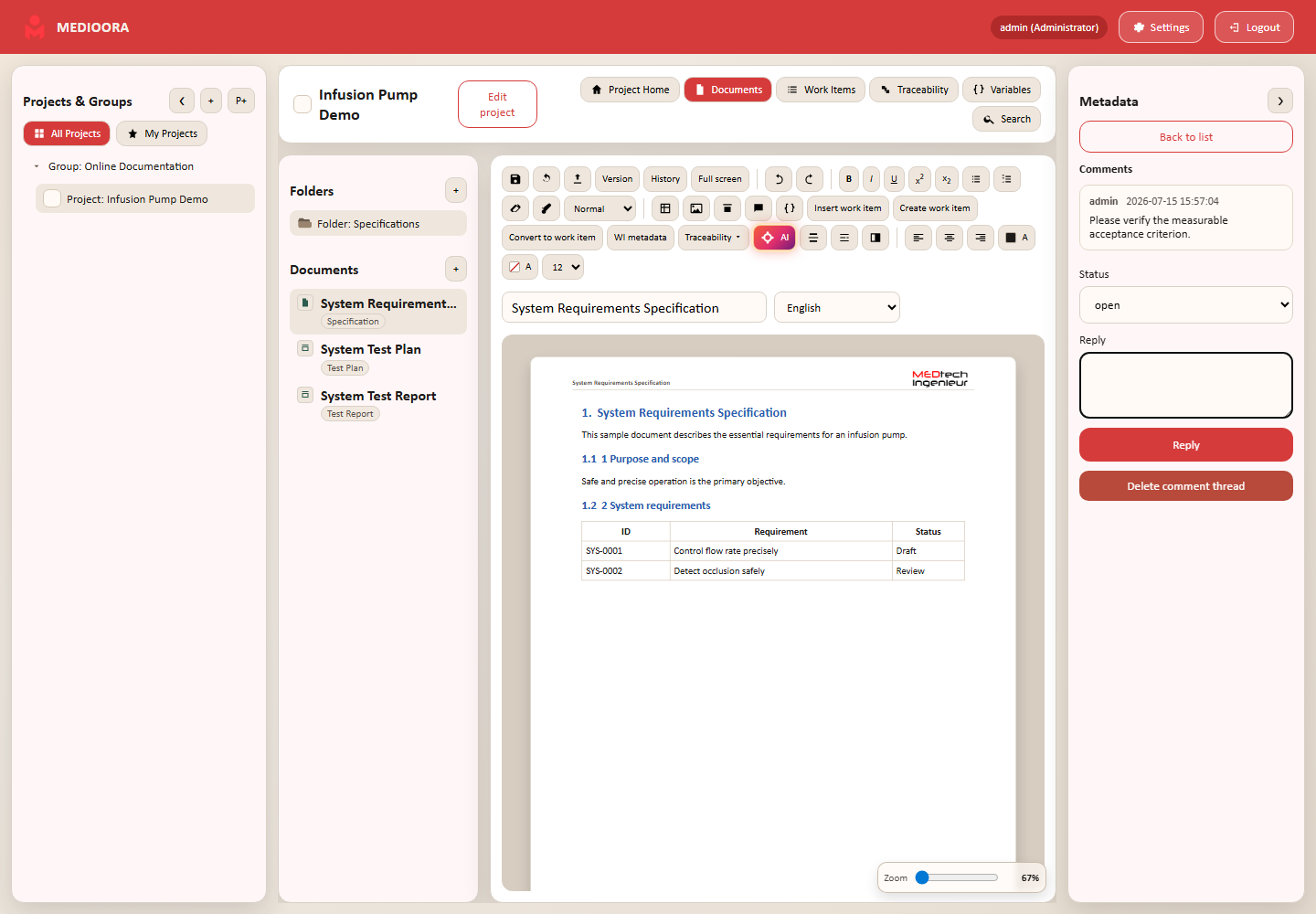1316x914 pixels.
Task: Select the format brush tool
Action: tap(547, 208)
